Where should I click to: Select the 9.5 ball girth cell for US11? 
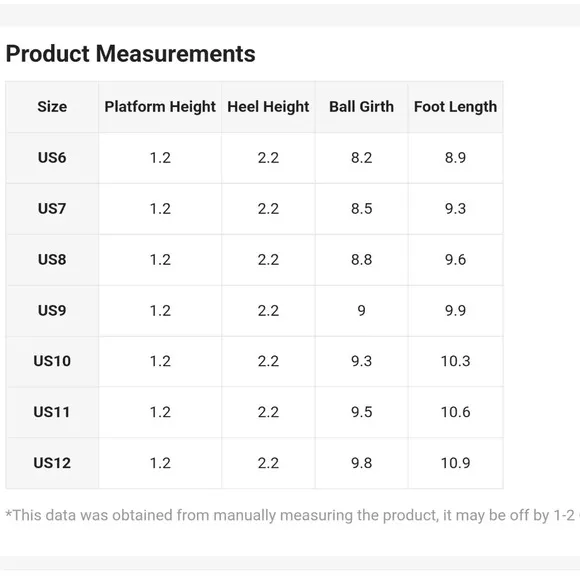(x=361, y=412)
